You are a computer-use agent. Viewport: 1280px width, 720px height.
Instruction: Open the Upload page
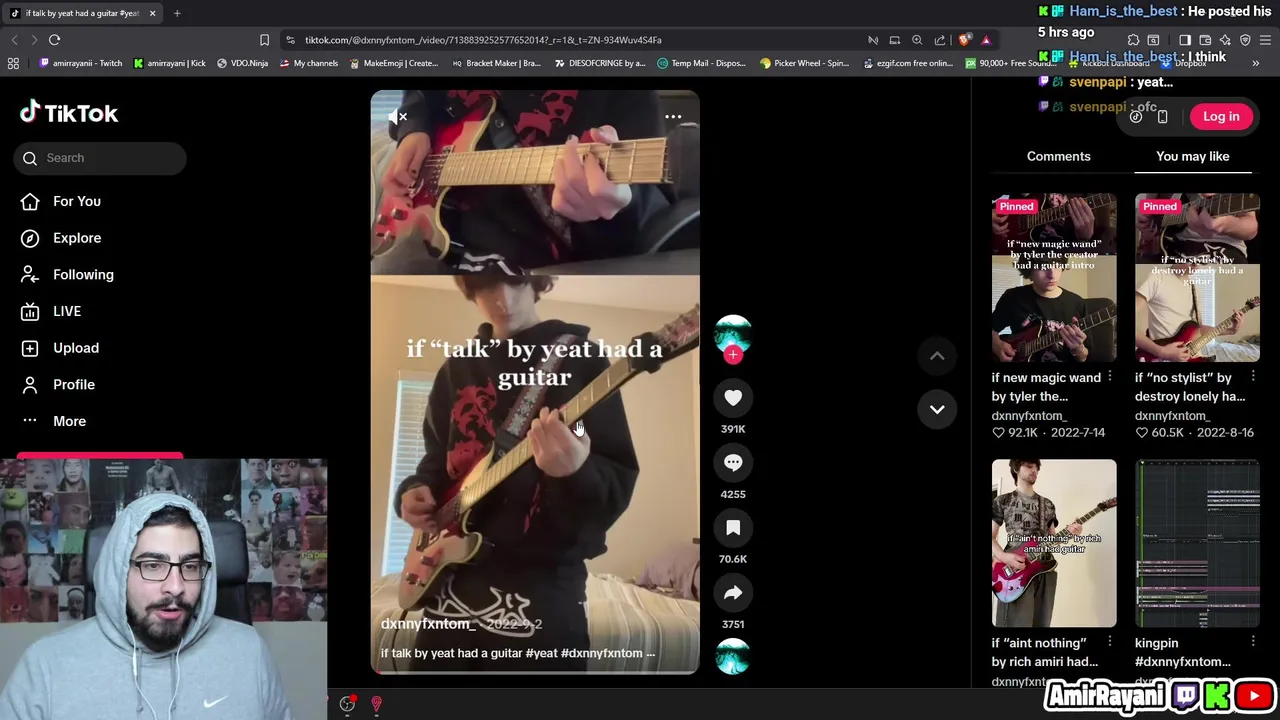[60, 348]
